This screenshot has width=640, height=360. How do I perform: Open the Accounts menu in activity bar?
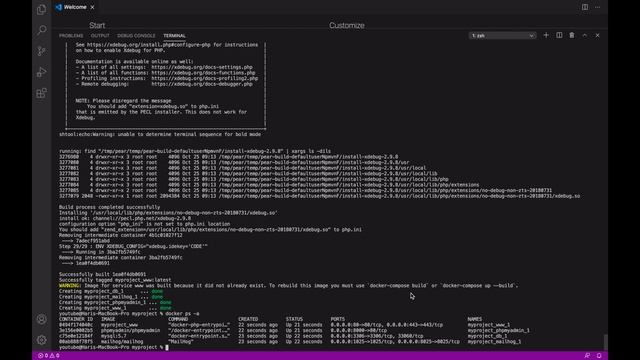(41, 319)
